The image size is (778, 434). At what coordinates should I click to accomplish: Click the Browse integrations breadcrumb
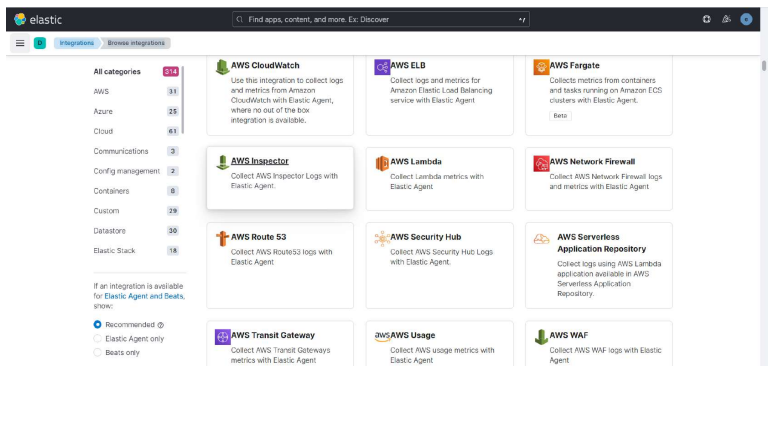(x=136, y=43)
